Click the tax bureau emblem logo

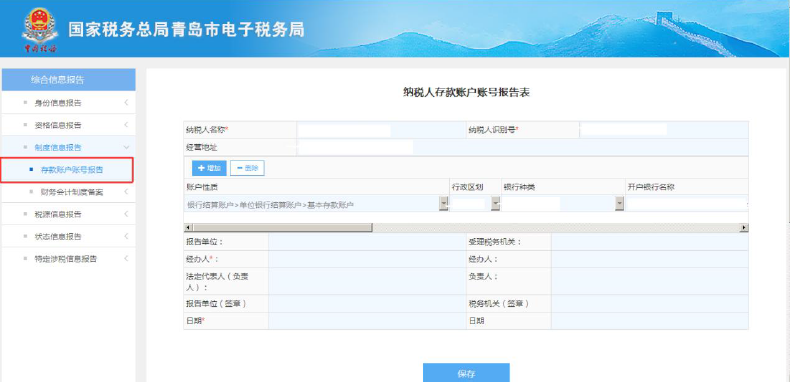(40, 30)
